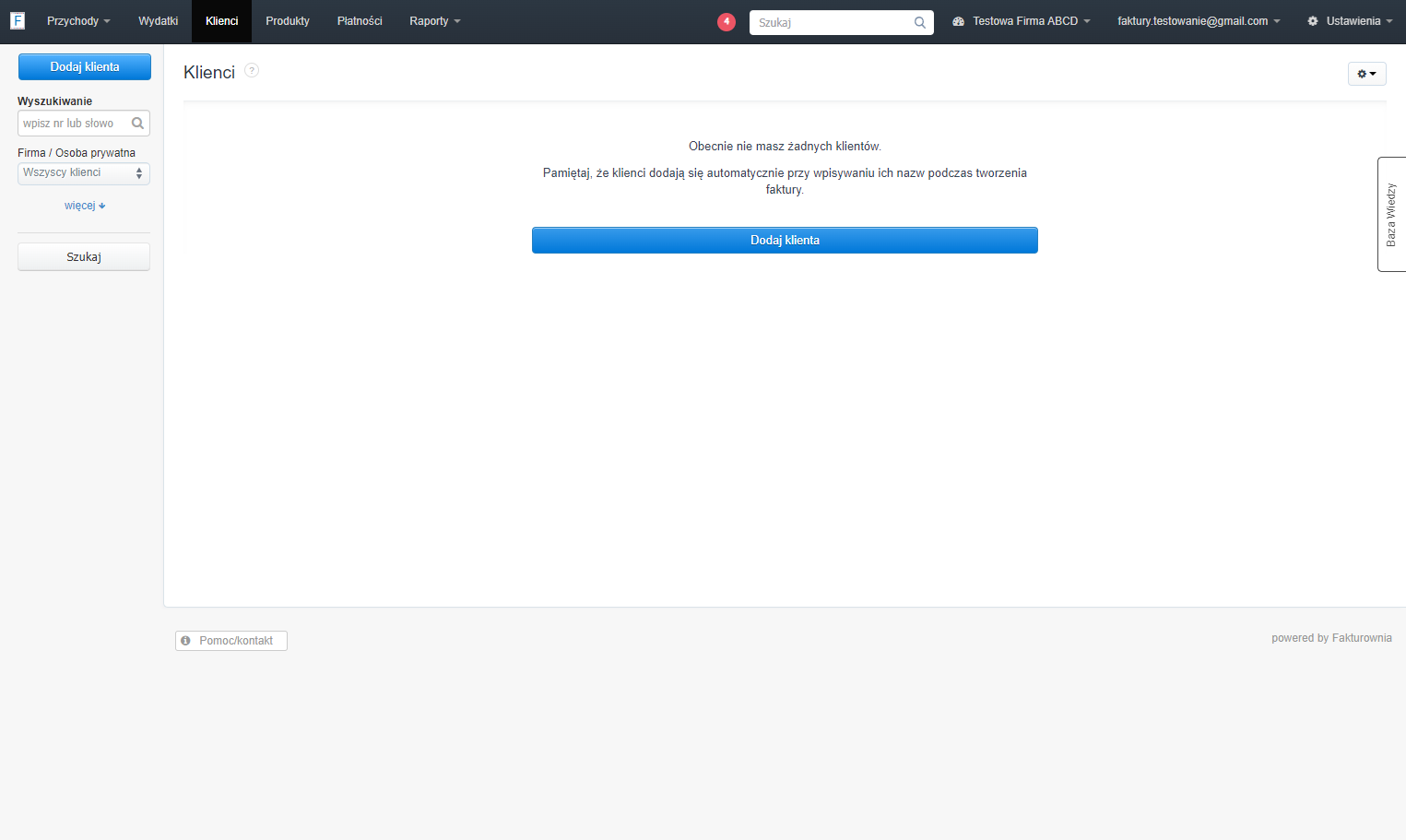Click the help question mark beside Klienci
This screenshot has width=1406, height=840.
[x=252, y=70]
